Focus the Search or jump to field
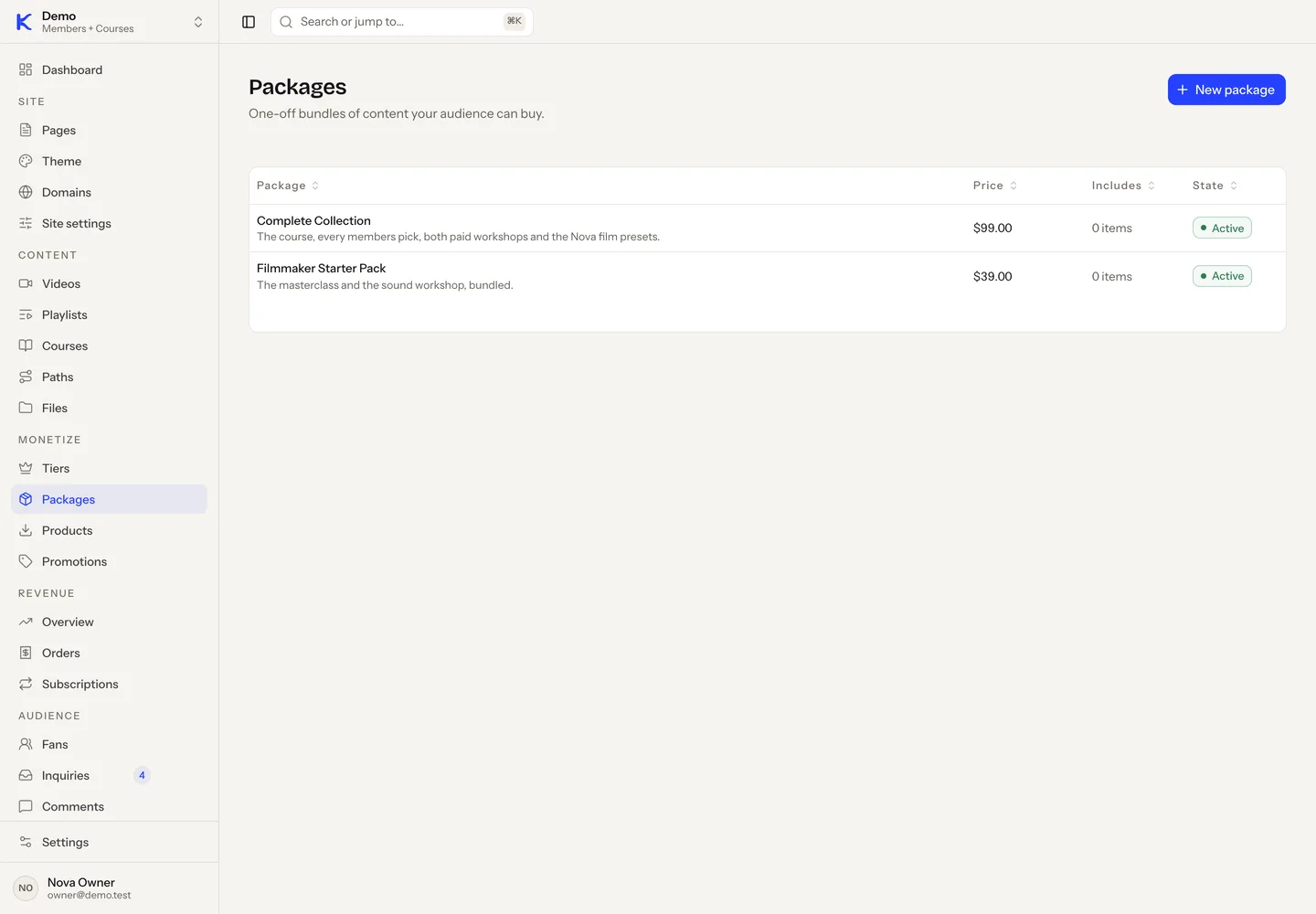This screenshot has width=1316, height=914. [x=402, y=22]
